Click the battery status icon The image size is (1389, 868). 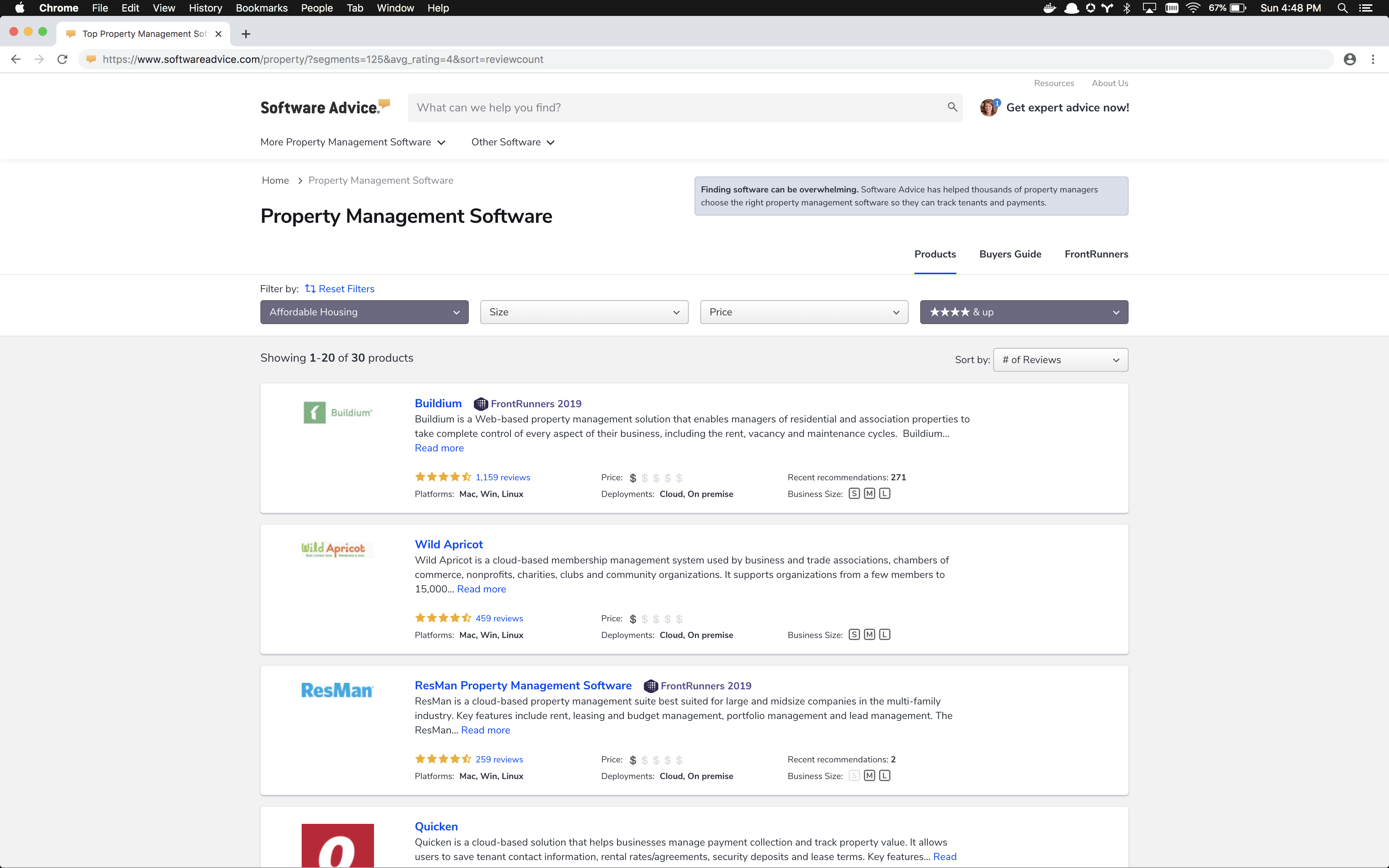(x=1238, y=8)
